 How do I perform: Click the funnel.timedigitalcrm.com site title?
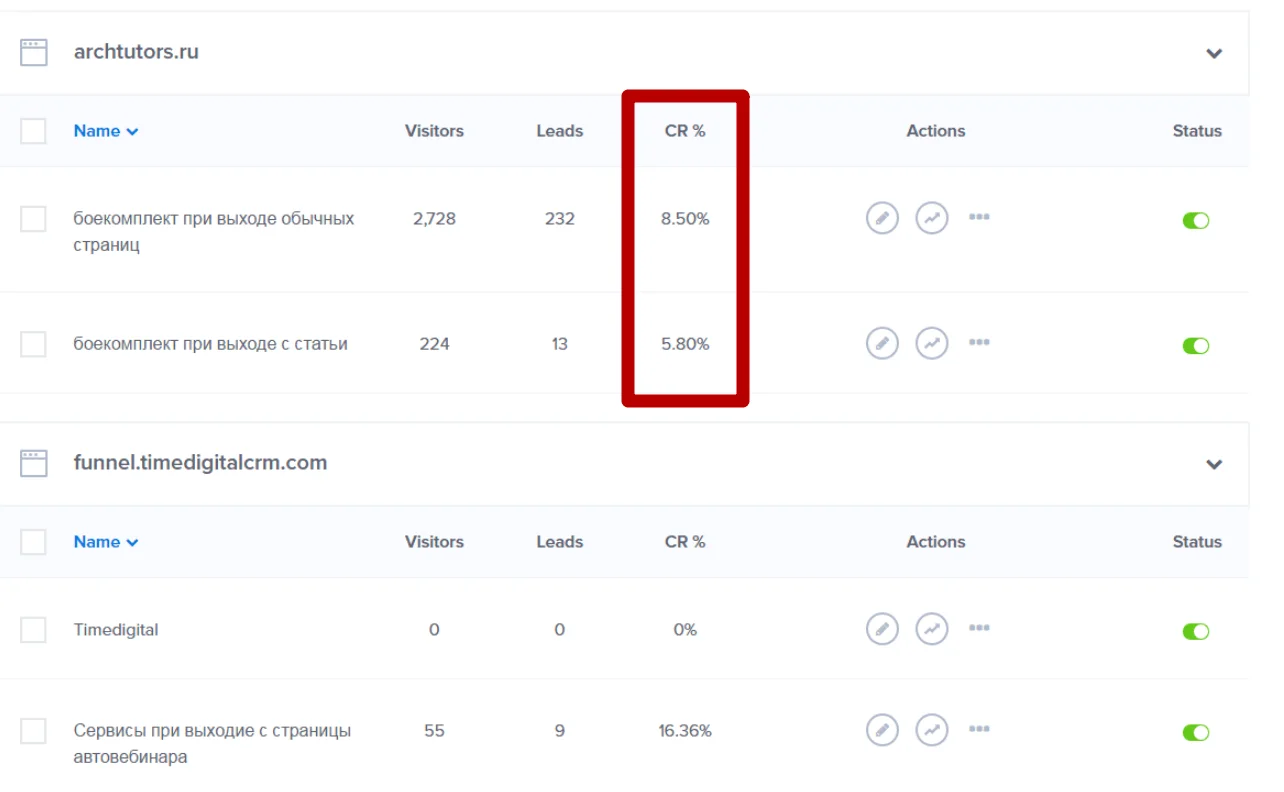click(200, 463)
